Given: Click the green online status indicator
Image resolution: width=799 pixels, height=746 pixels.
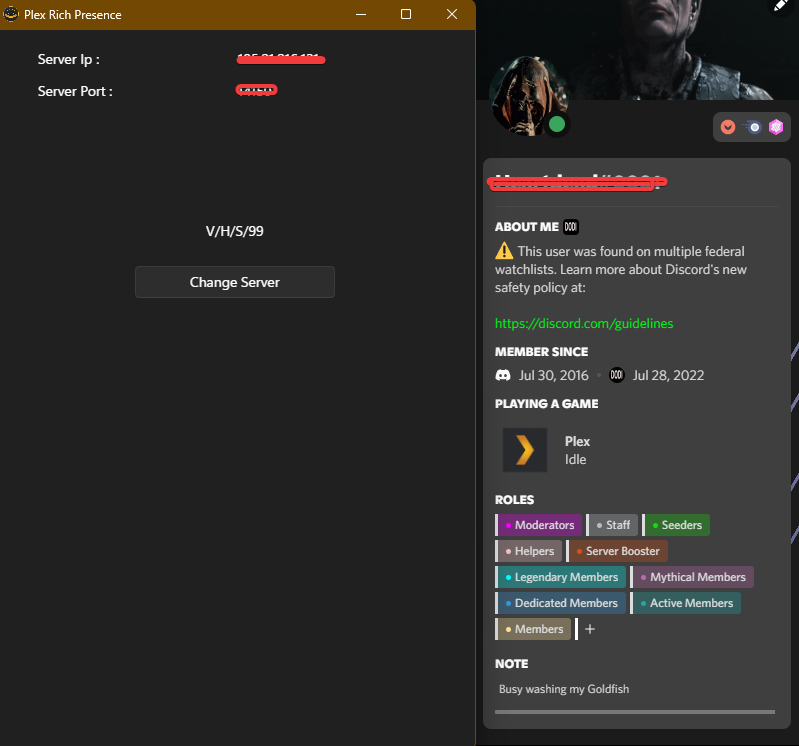Looking at the screenshot, I should [557, 124].
